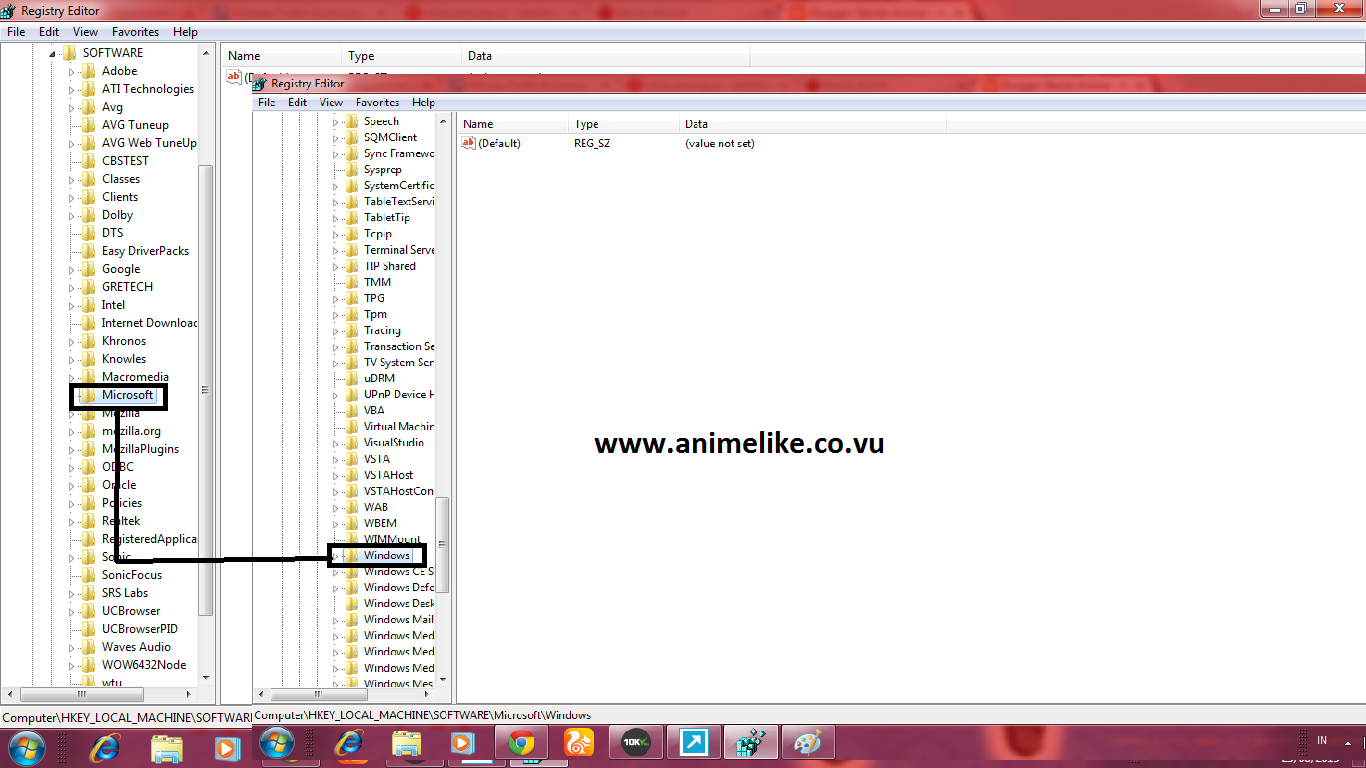Click the Adobe folder icon in back tree
1366x768 pixels.
[88, 71]
